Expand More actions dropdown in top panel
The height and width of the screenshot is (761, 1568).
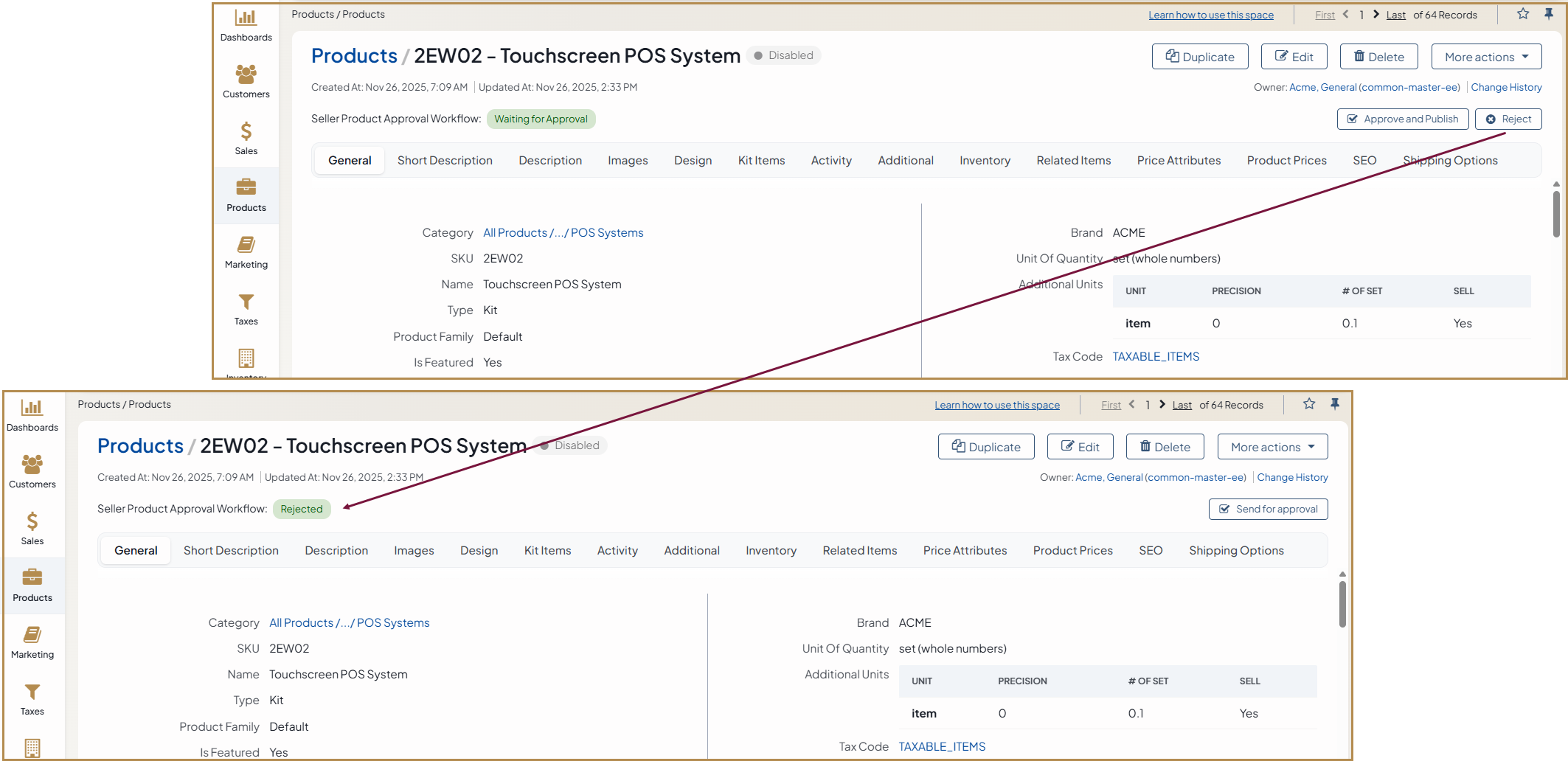pos(1486,57)
